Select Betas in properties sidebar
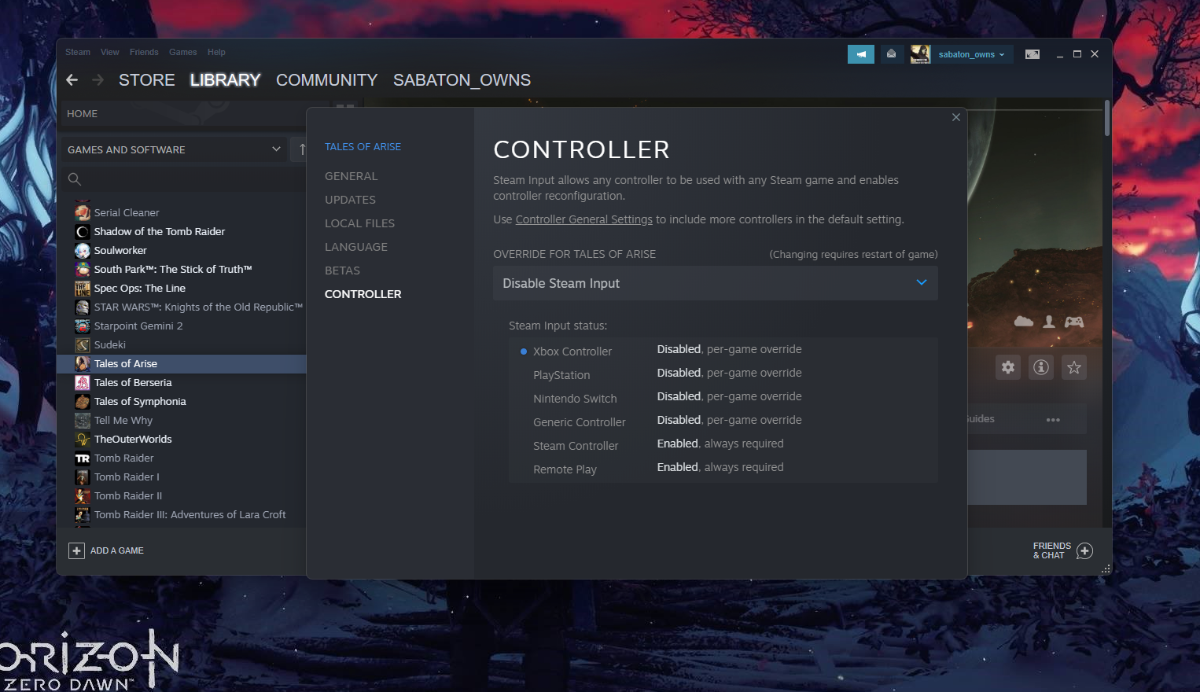This screenshot has height=692, width=1200. (x=342, y=271)
